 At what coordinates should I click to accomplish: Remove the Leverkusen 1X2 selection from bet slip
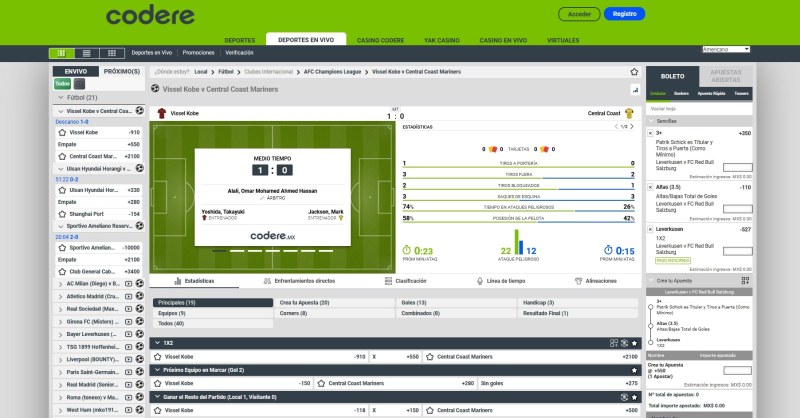tap(651, 229)
